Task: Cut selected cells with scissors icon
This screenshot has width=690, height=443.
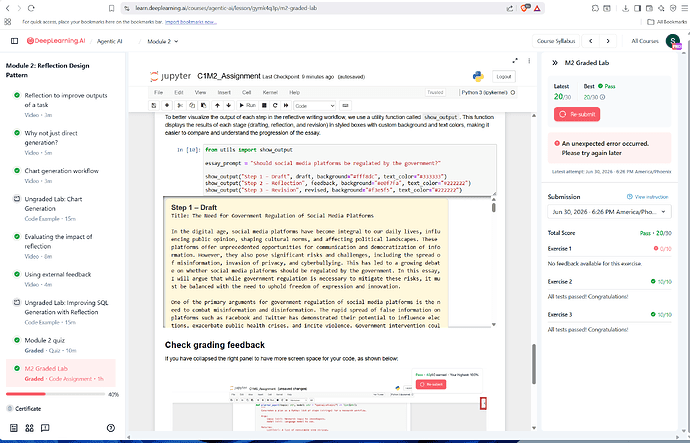Action: pos(180,106)
